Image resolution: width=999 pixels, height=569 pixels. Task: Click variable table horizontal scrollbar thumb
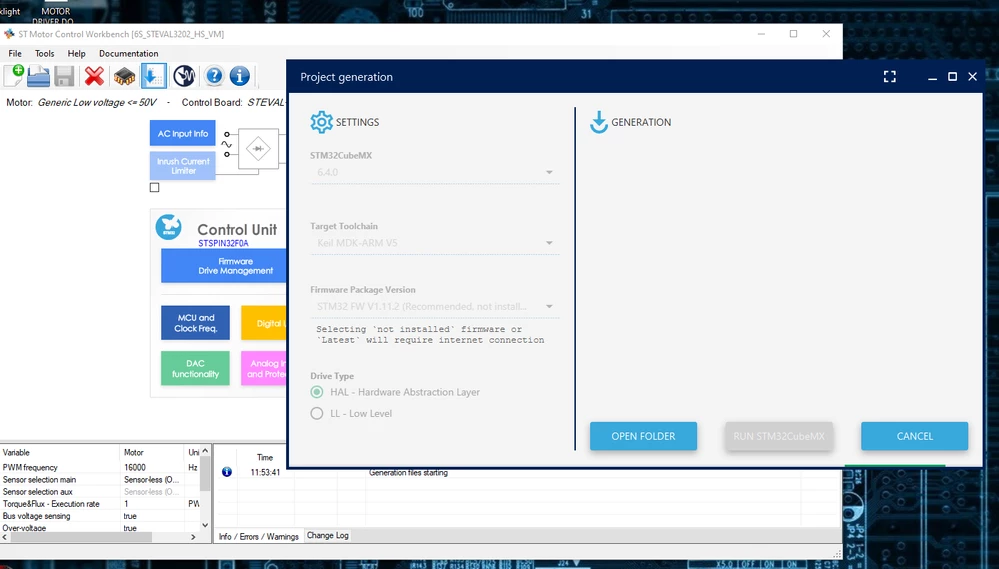click(82, 537)
